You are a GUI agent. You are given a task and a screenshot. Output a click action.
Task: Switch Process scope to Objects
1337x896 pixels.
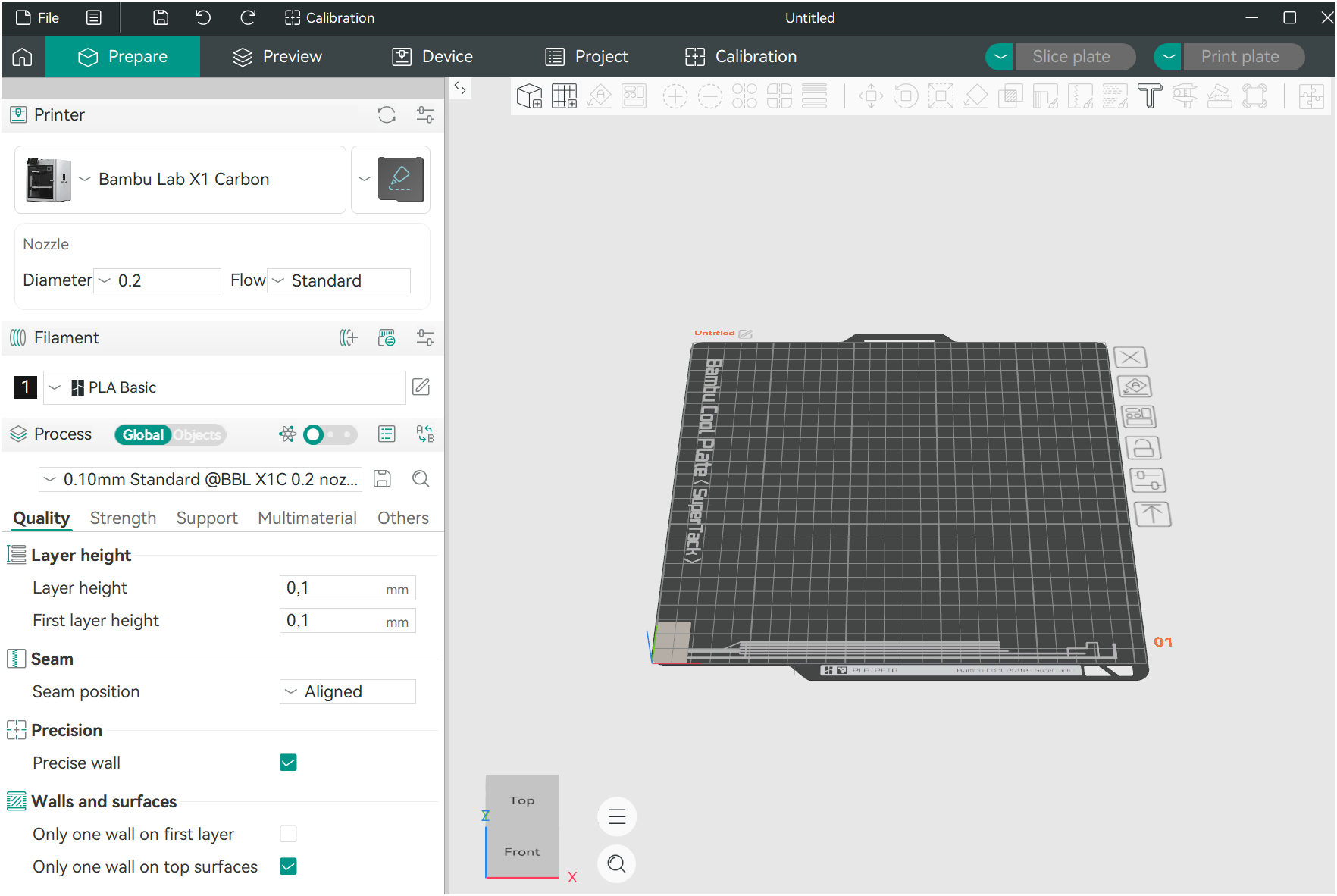pyautogui.click(x=198, y=434)
